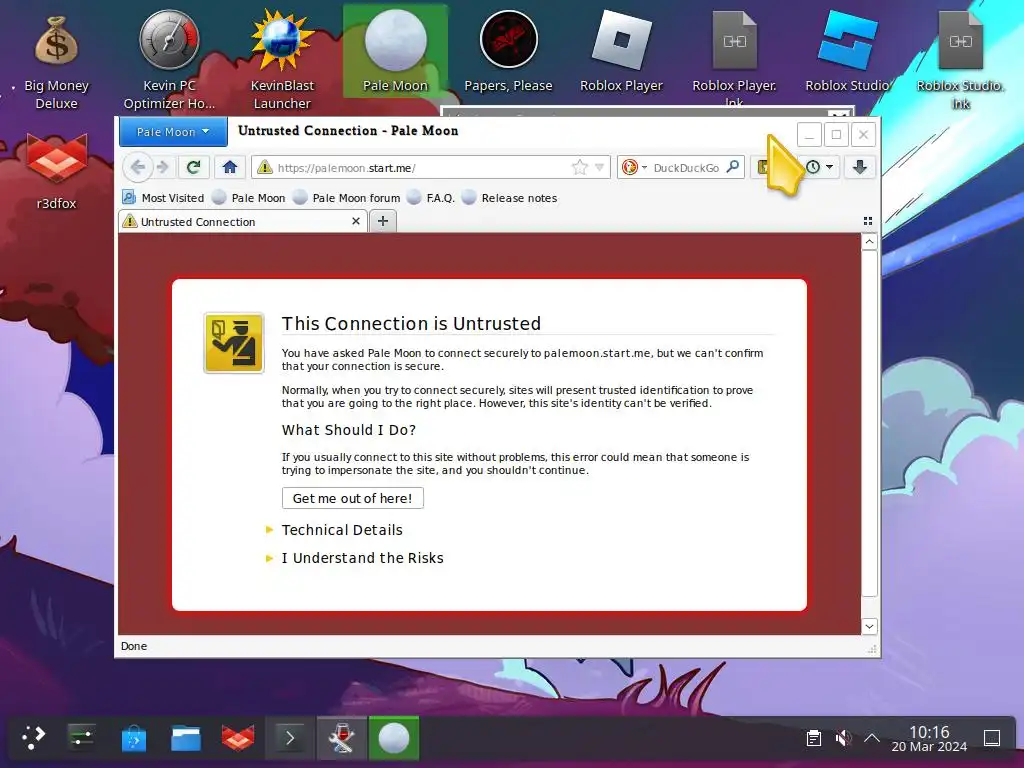
Task: Open the Release notes bookmark
Action: [509, 198]
